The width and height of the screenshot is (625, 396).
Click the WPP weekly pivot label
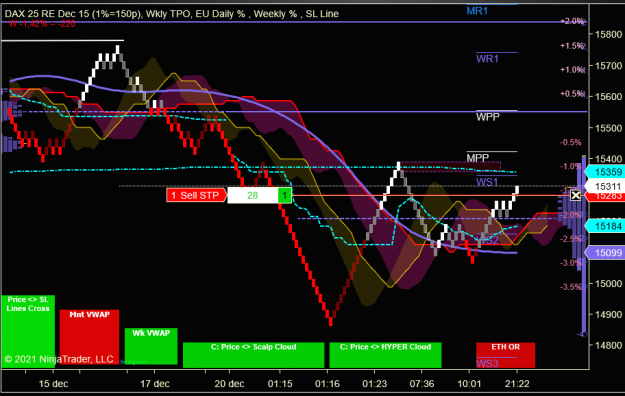click(487, 117)
